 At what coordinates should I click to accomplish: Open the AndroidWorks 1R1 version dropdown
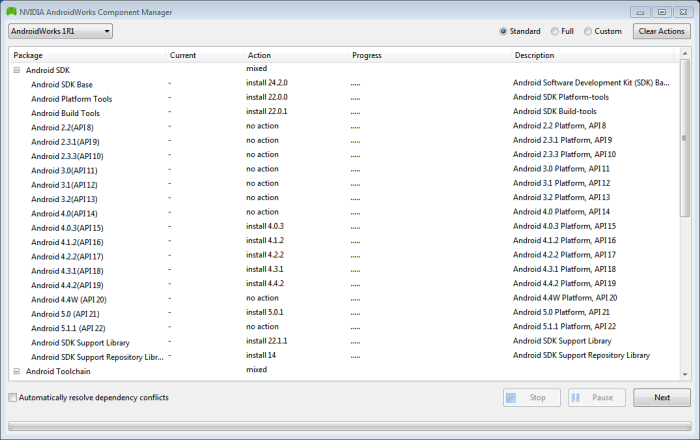tap(60, 31)
